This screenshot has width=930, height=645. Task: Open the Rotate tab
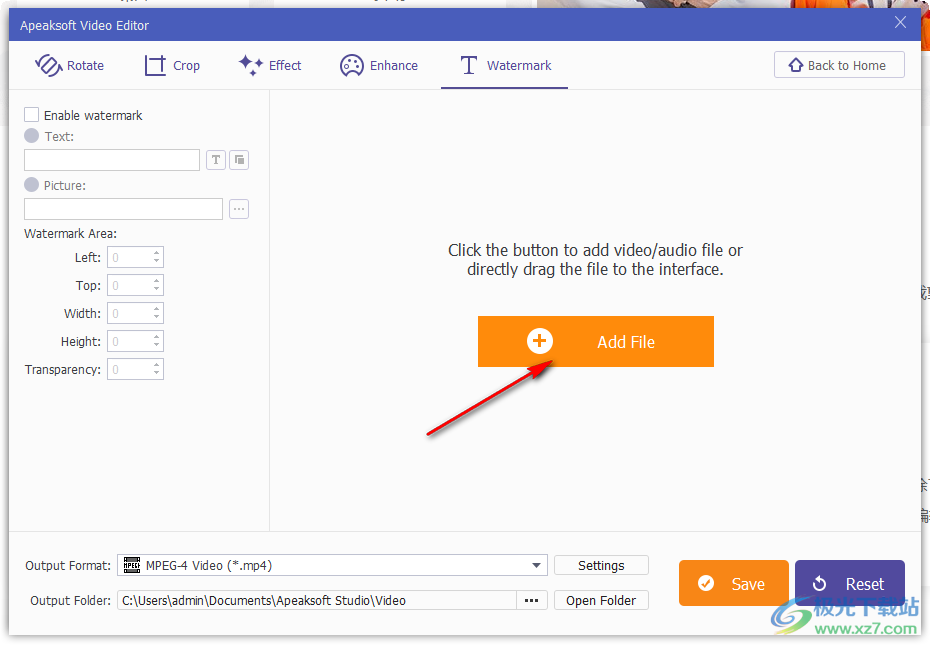(x=69, y=65)
